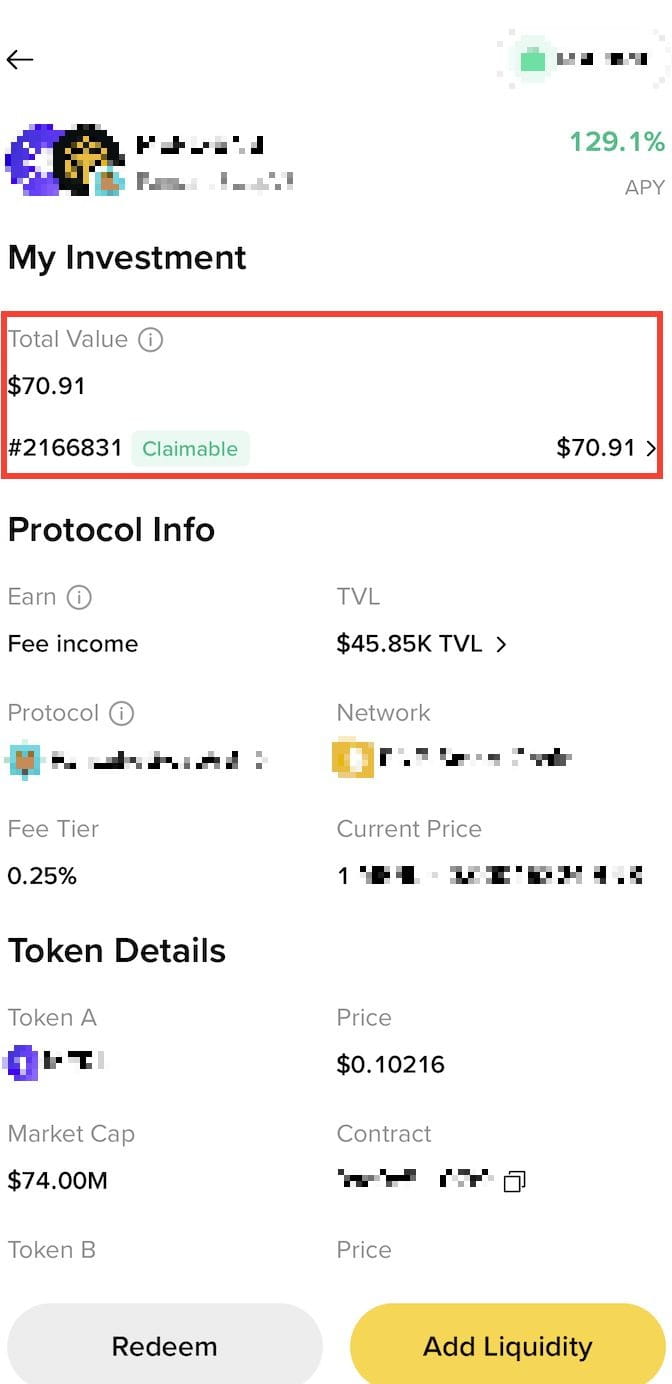Image resolution: width=672 pixels, height=1384 pixels.
Task: Show the Earn info tooltip icon
Action: tap(79, 597)
